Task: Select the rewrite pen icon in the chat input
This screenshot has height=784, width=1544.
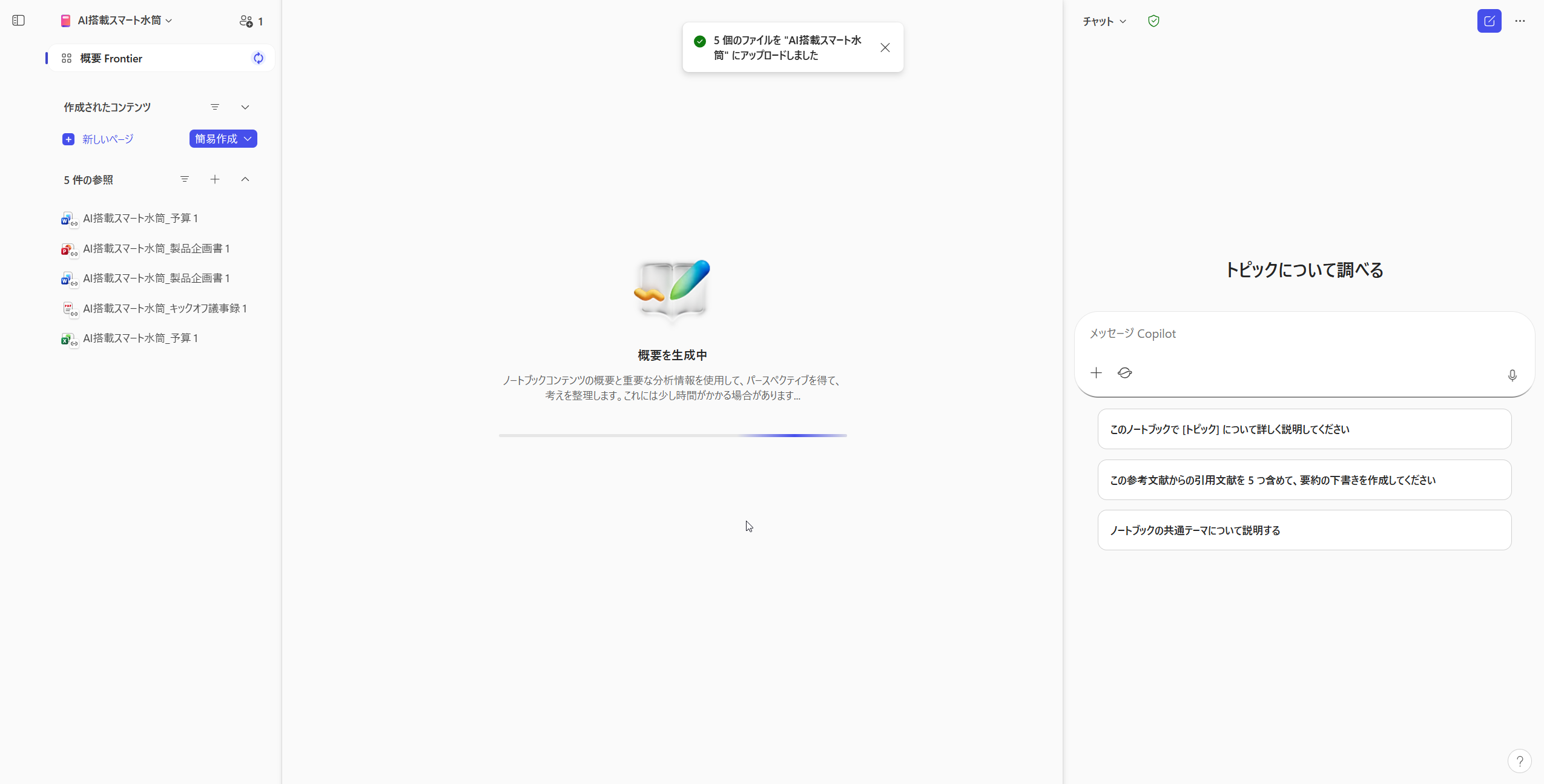Action: [1124, 373]
